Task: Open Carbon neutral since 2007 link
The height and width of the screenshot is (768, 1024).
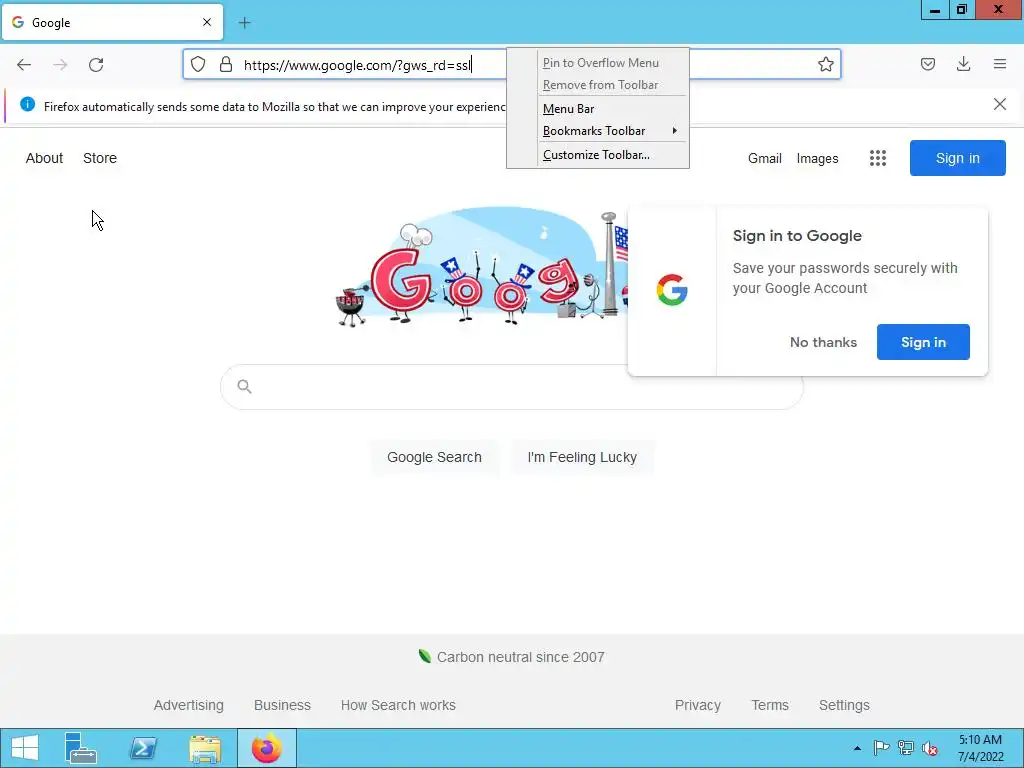Action: point(520,657)
